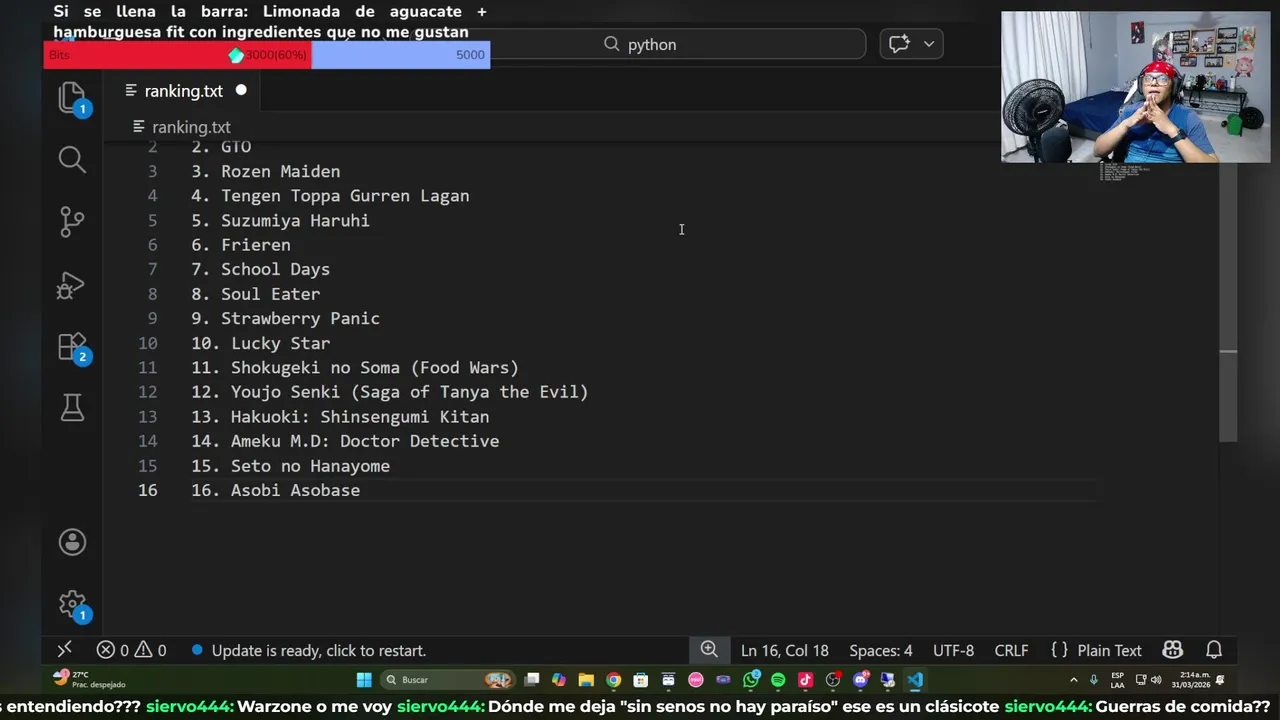Open the errors and warnings problems indicator
This screenshot has height=720, width=1280.
(131, 650)
